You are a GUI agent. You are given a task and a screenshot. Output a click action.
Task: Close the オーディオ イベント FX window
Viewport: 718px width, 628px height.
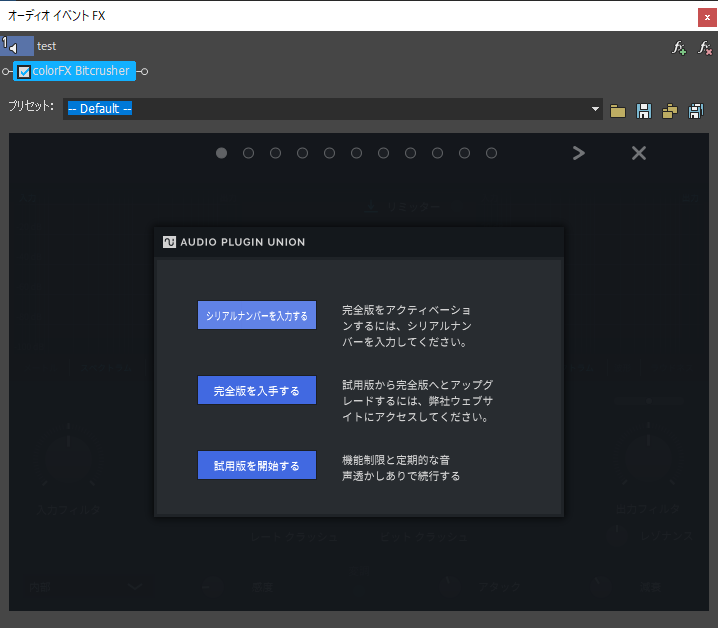click(x=707, y=17)
